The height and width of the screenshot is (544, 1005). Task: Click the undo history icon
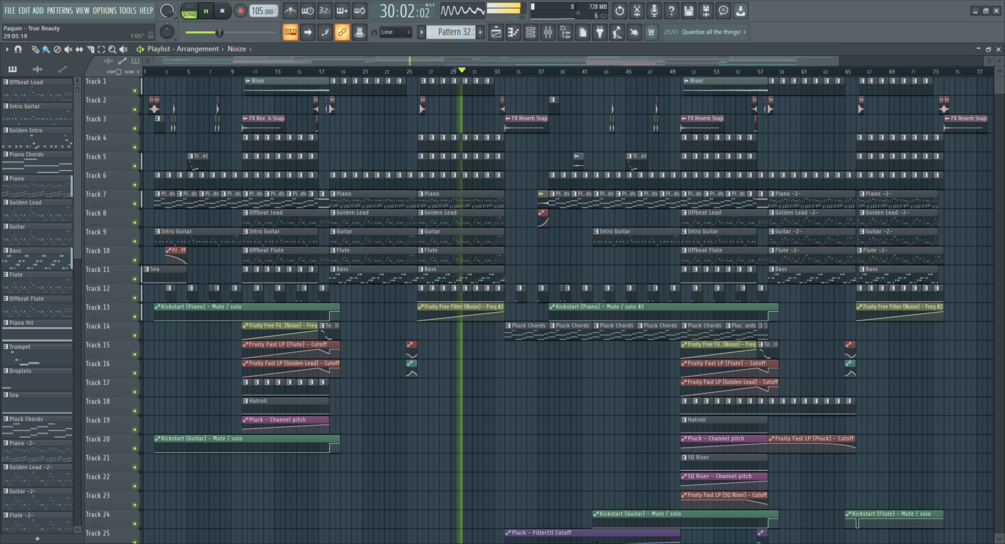click(619, 11)
